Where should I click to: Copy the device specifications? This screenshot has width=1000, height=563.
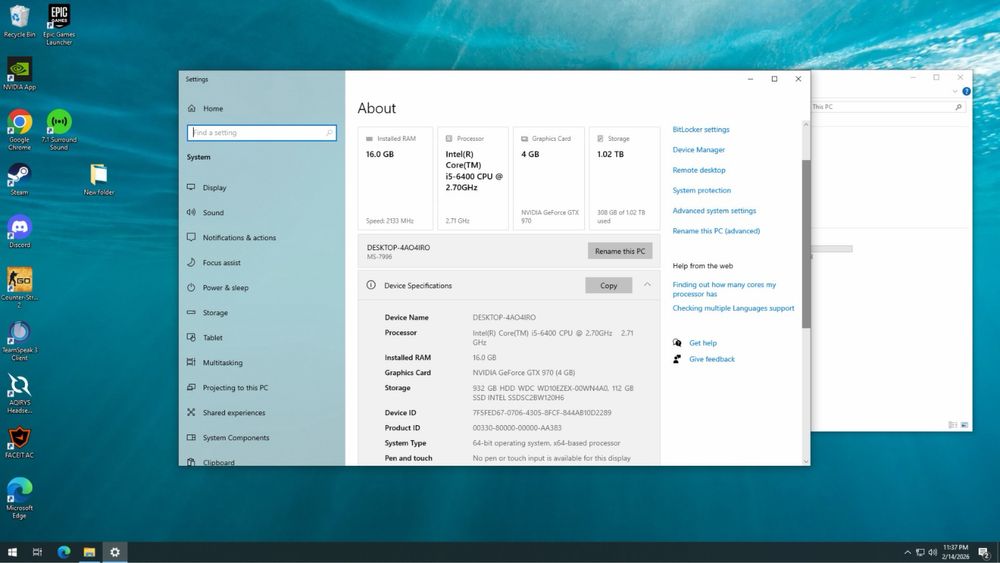pyautogui.click(x=608, y=285)
